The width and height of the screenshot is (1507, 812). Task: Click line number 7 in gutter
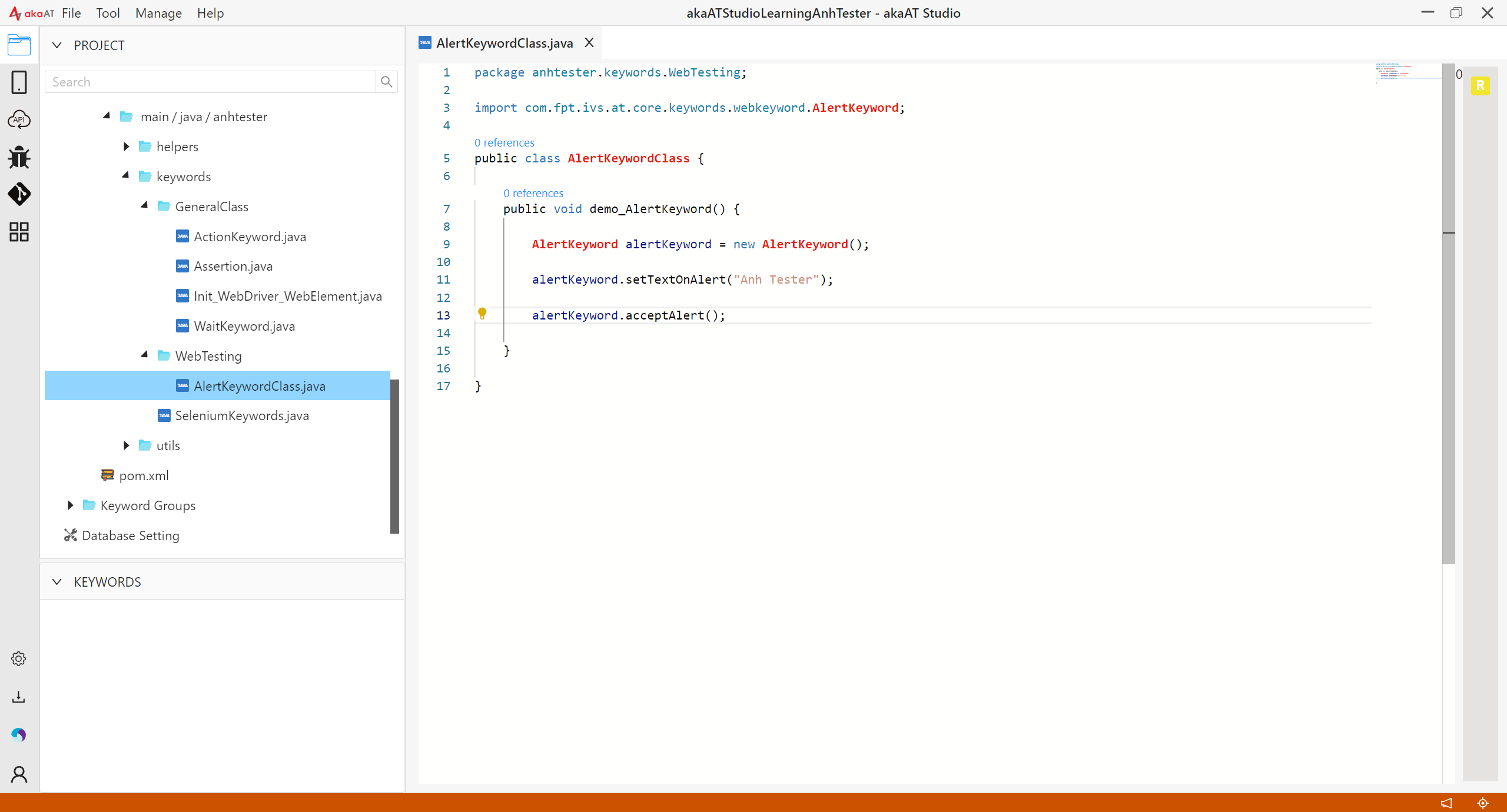(x=446, y=209)
